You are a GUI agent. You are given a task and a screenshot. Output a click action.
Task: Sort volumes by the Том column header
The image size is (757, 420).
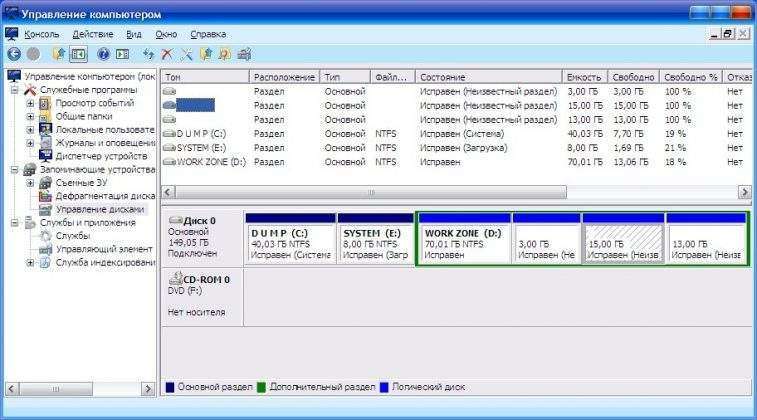point(205,77)
